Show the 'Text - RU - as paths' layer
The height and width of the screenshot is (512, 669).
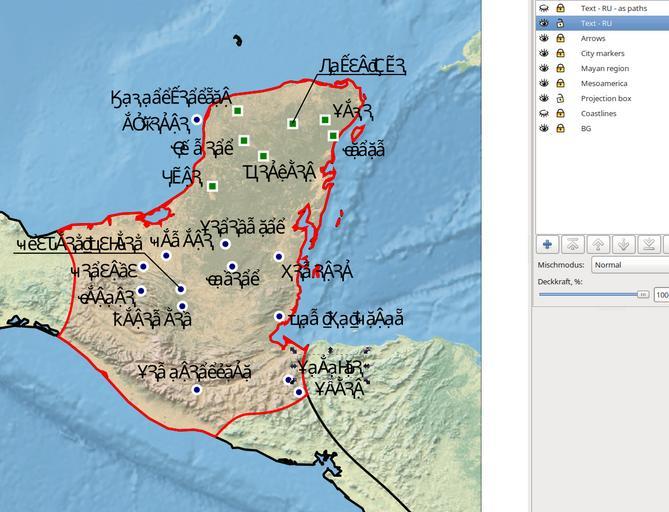(x=544, y=8)
